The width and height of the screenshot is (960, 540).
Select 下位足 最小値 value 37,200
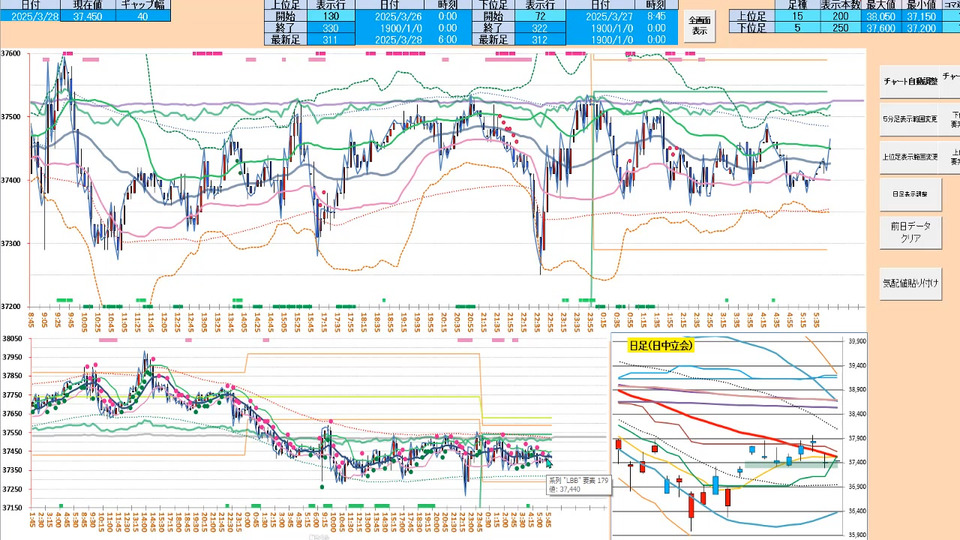click(921, 28)
